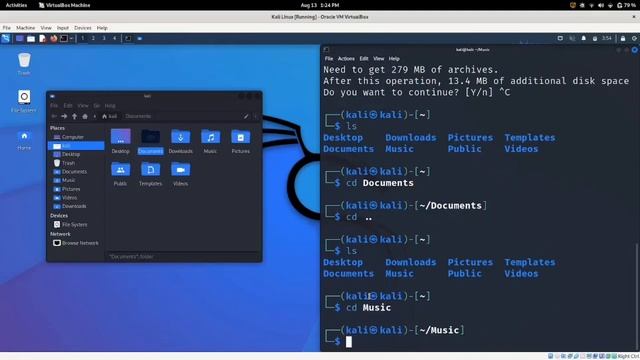Screen dimensions: 640x360
Task: Click the Documents breadcrumb in path bar
Action: click(138, 116)
